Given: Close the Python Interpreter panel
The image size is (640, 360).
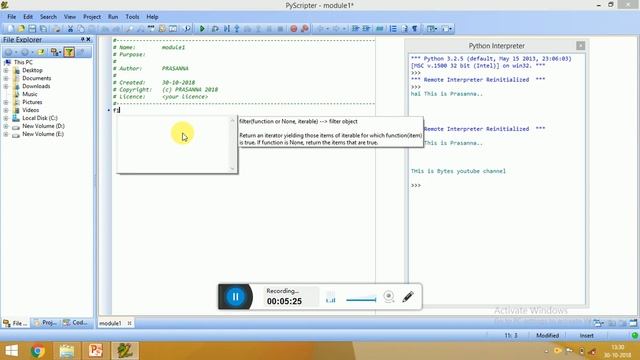Looking at the screenshot, I should click(580, 46).
